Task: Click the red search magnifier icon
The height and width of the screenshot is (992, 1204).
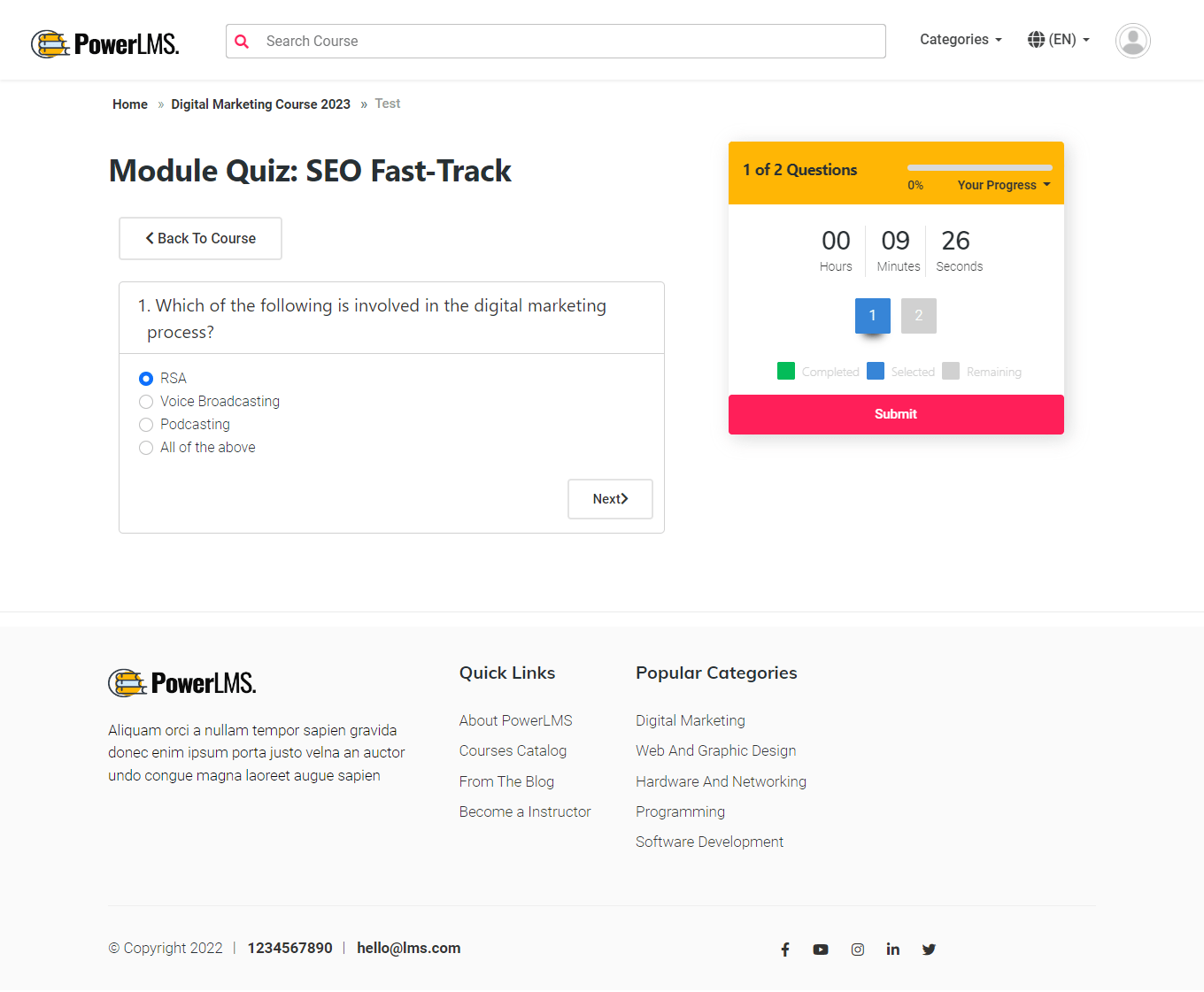Action: click(242, 41)
